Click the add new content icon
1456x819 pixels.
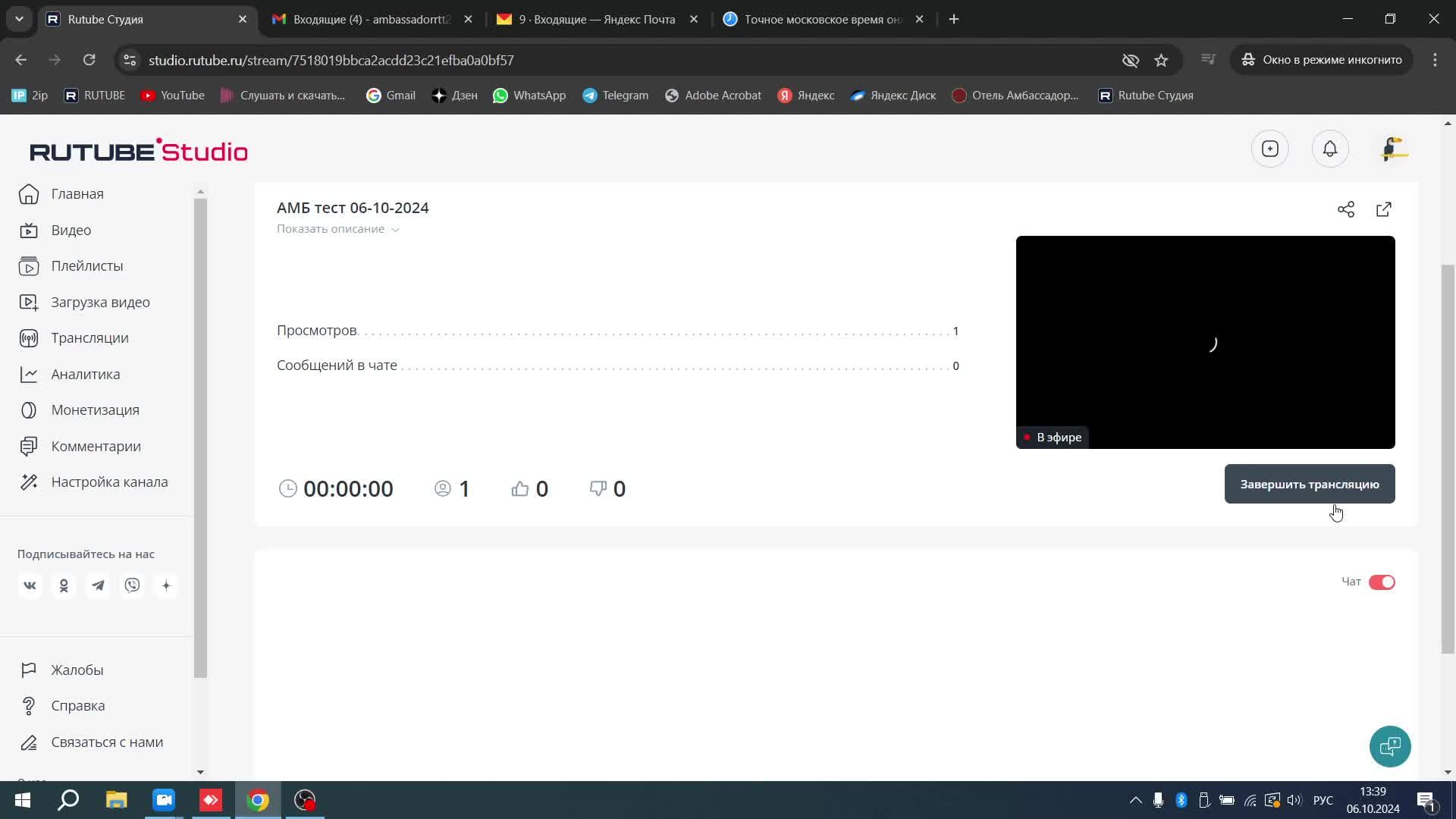click(1270, 149)
